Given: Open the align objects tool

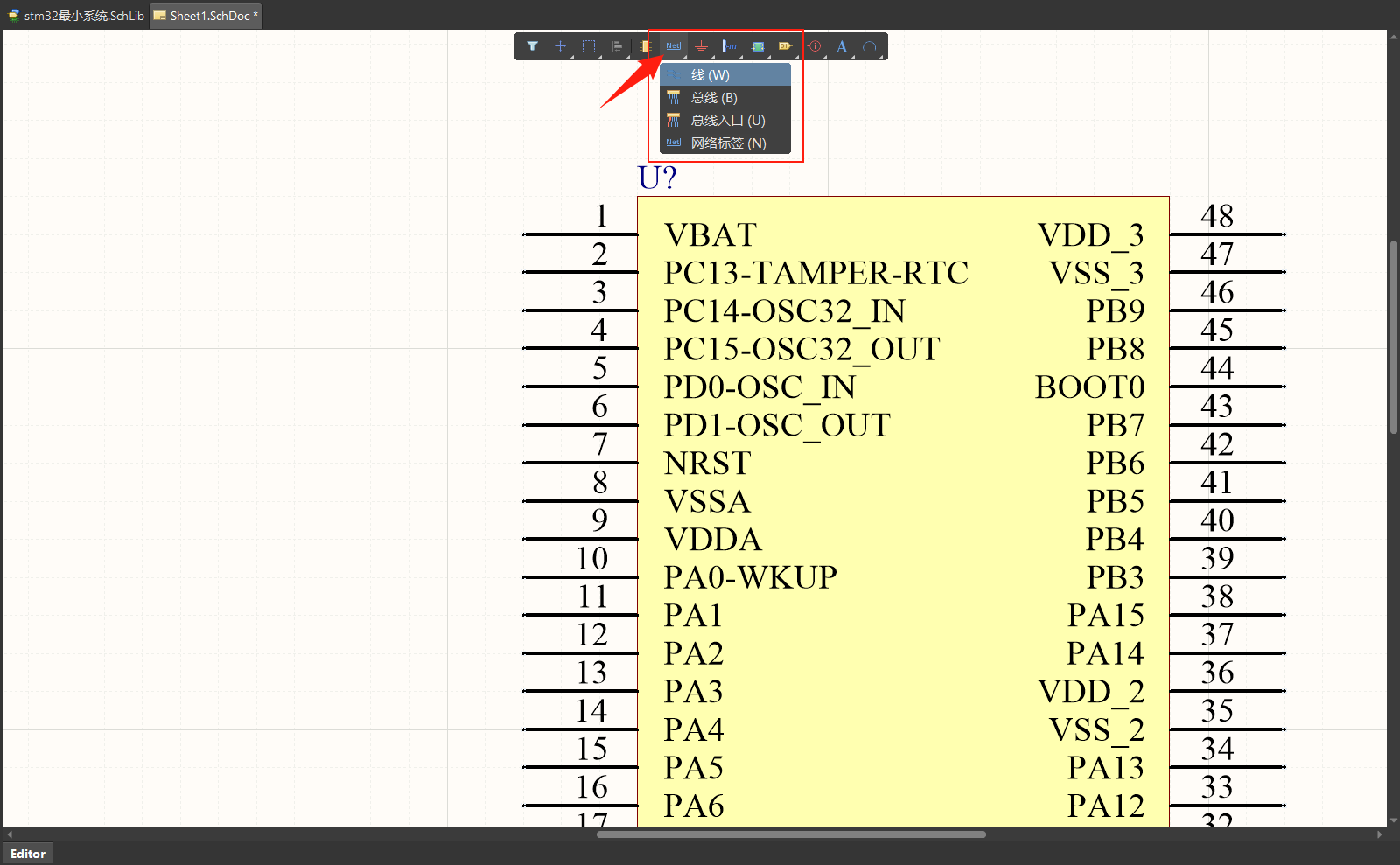Looking at the screenshot, I should point(617,46).
